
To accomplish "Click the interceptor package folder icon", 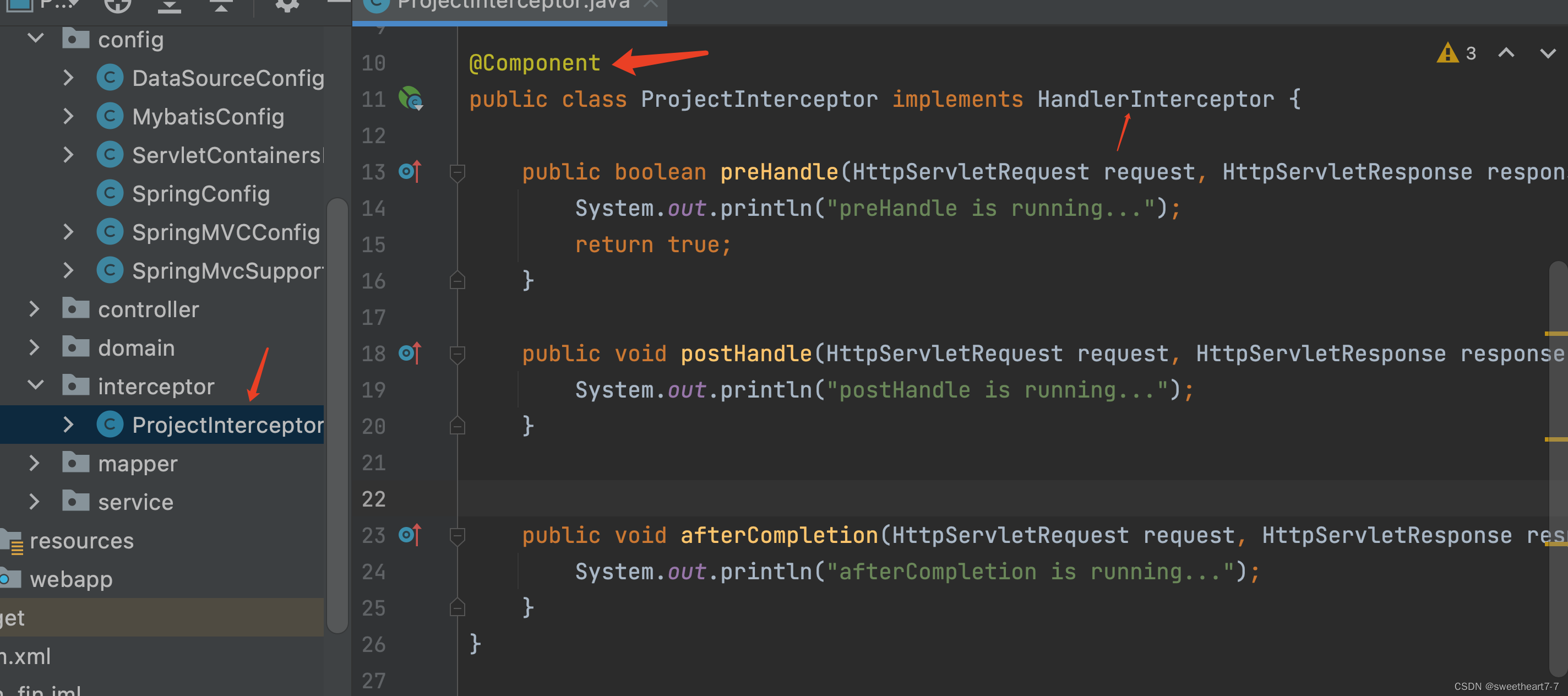I will click(x=75, y=385).
